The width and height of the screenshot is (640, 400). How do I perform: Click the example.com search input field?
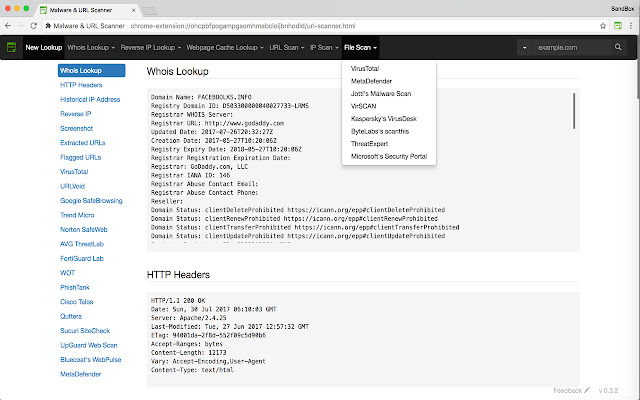[571, 48]
